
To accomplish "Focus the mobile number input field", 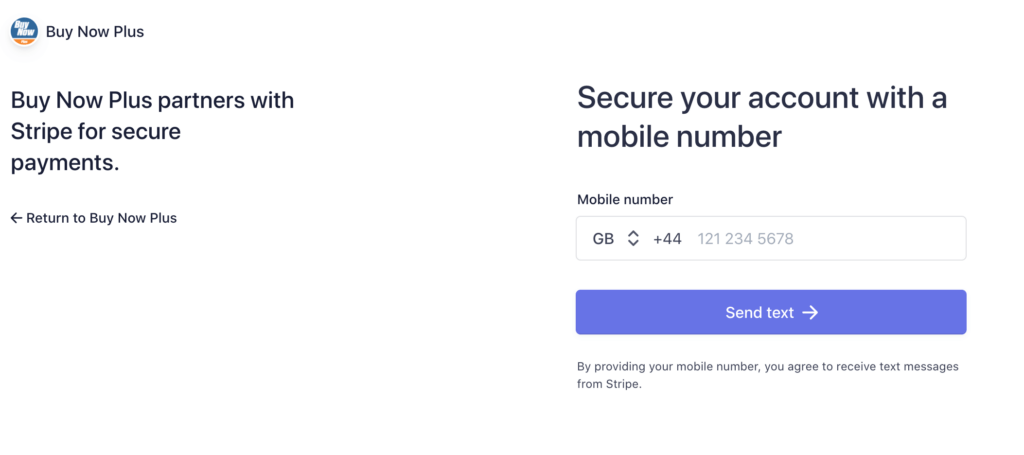I will tap(771, 238).
